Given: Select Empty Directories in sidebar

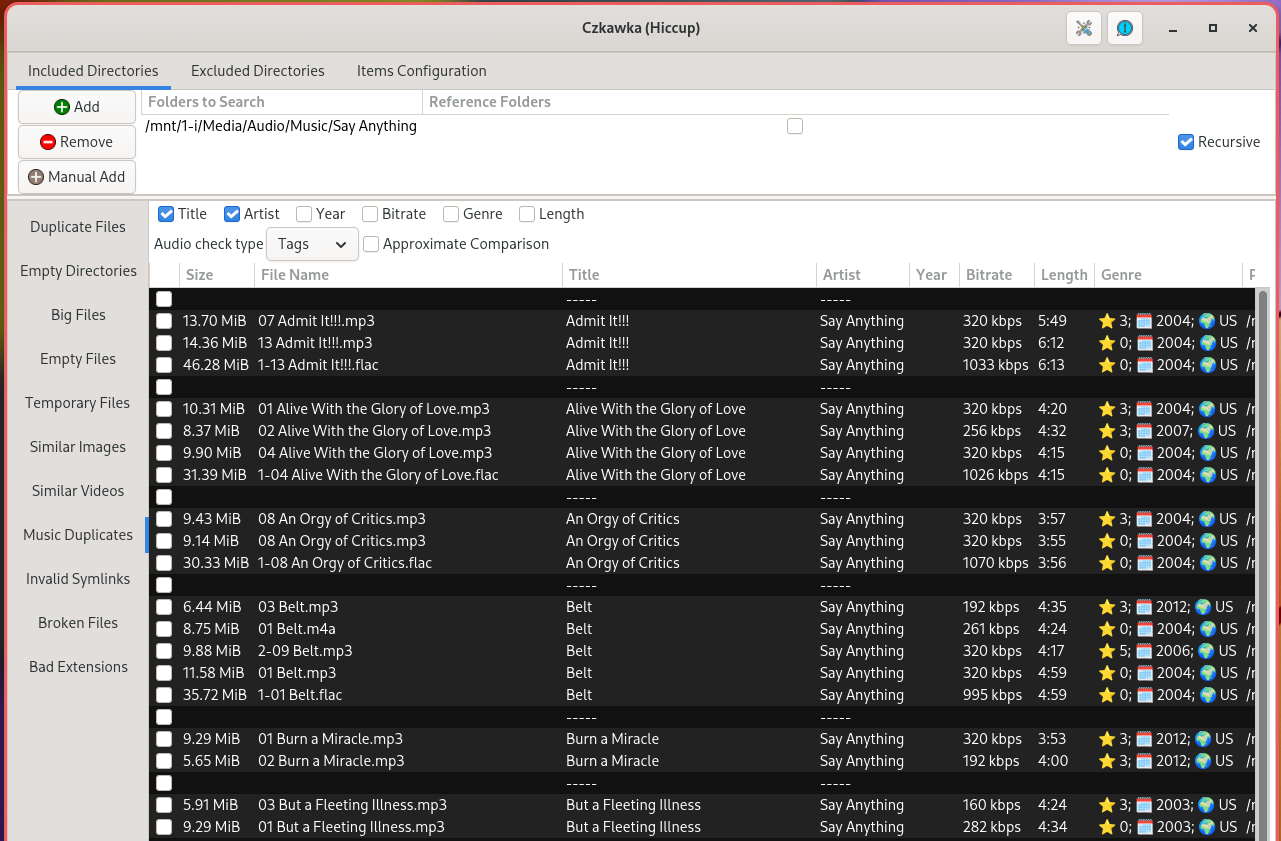Looking at the screenshot, I should point(78,271).
